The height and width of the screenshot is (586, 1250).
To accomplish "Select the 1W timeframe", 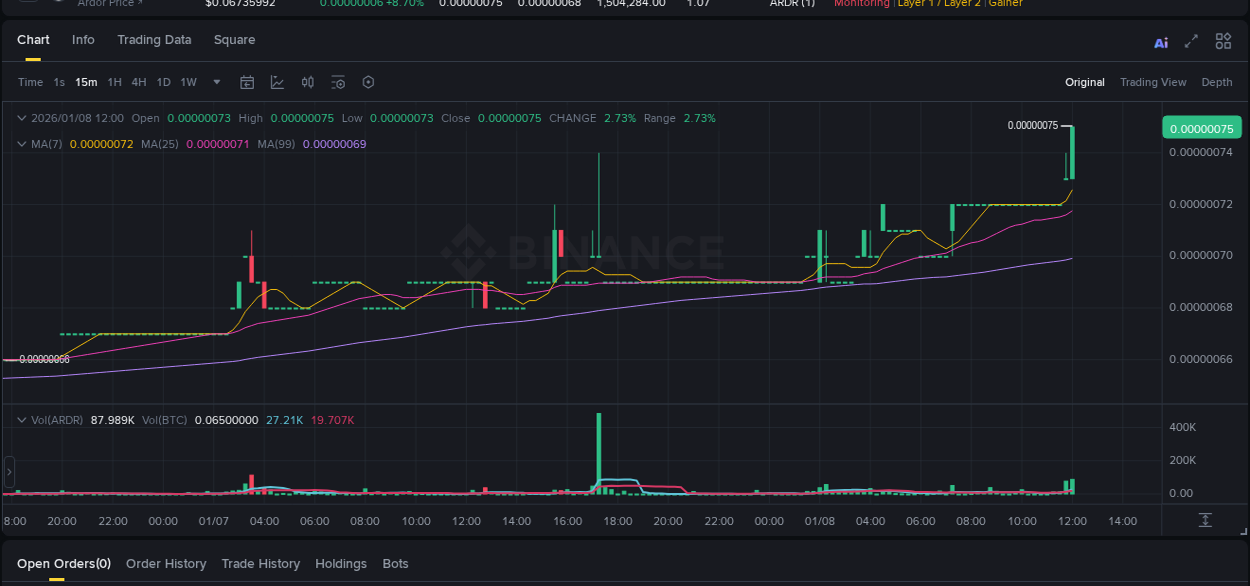I will click(x=188, y=82).
